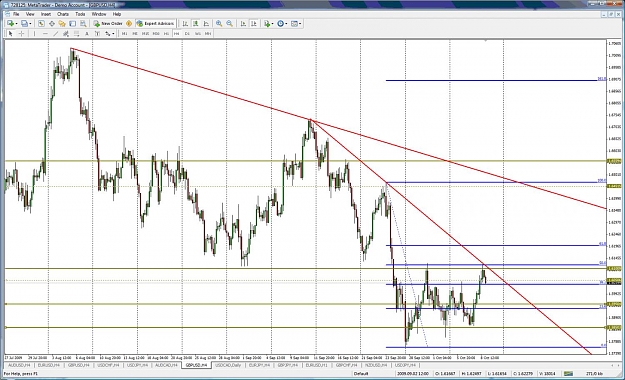The height and width of the screenshot is (380, 625).
Task: Set timeframe to W1
Action: (x=198, y=33)
